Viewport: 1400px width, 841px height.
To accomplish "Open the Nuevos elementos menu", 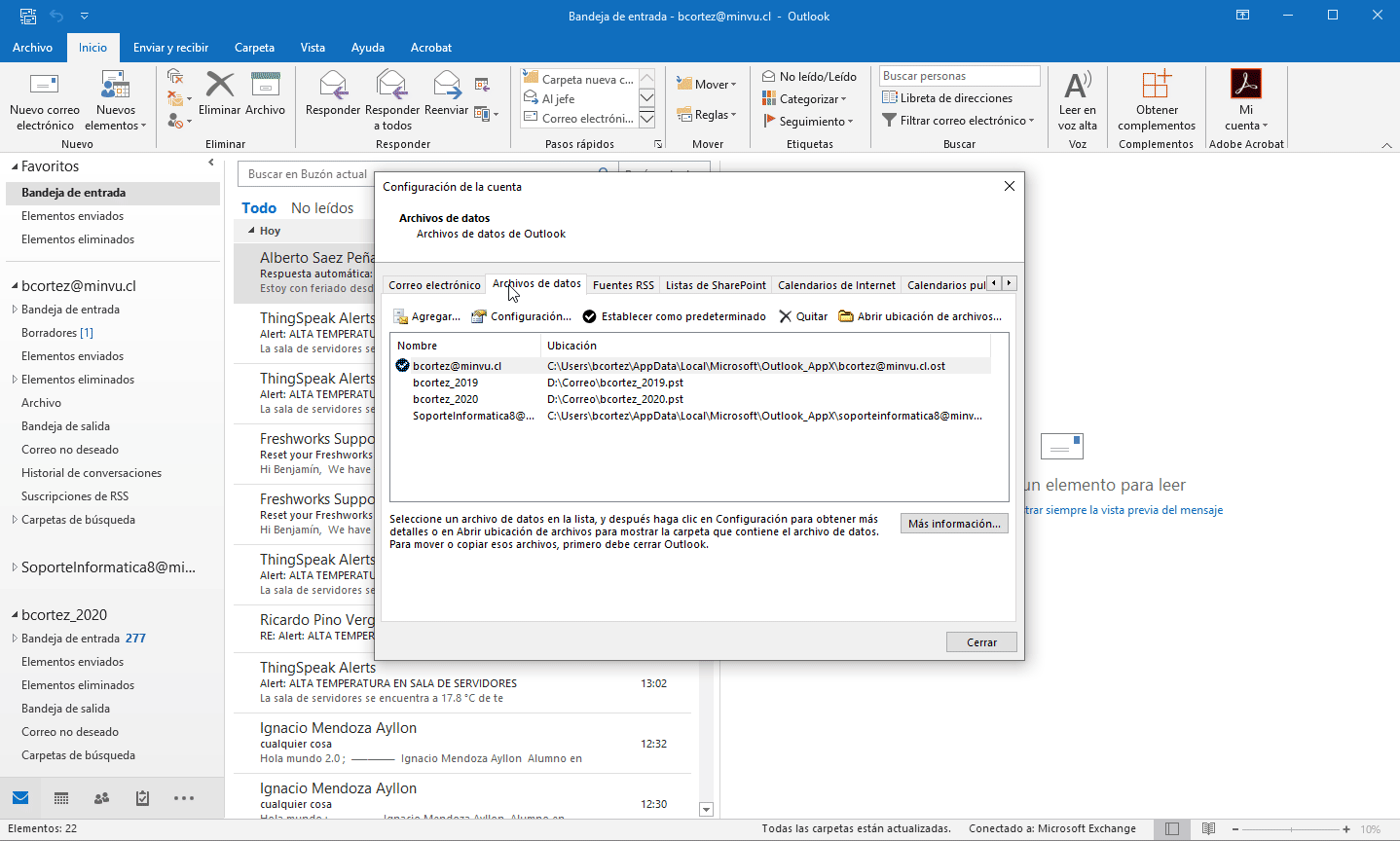I will point(115,101).
